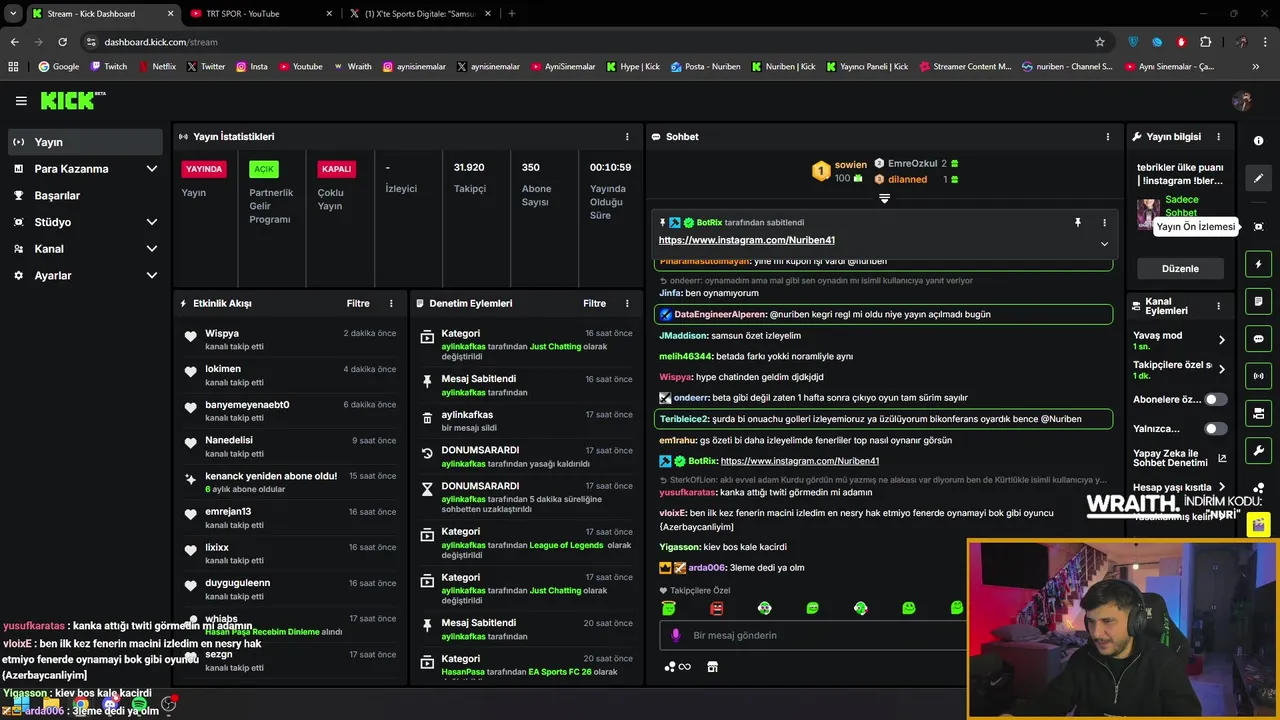Click Wispya follow event row

click(290, 340)
